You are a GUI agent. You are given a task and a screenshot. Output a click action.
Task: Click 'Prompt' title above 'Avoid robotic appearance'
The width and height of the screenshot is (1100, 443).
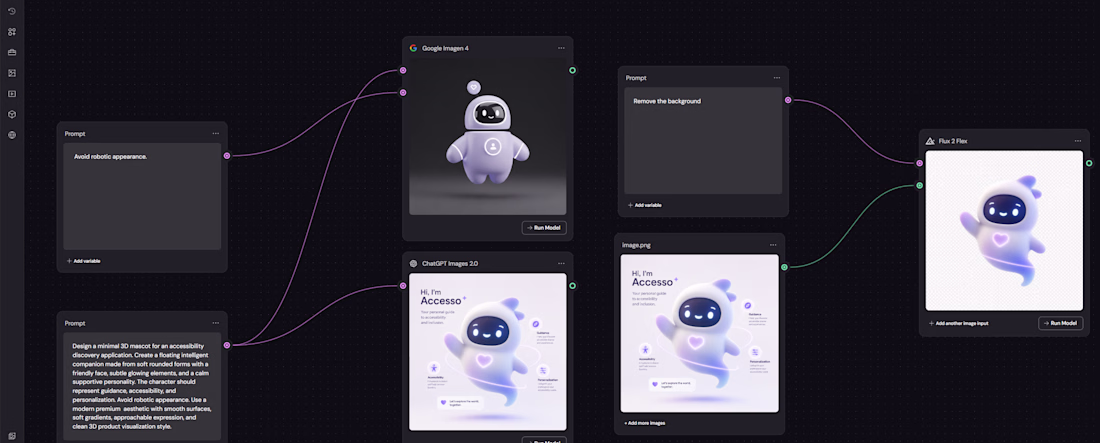75,133
